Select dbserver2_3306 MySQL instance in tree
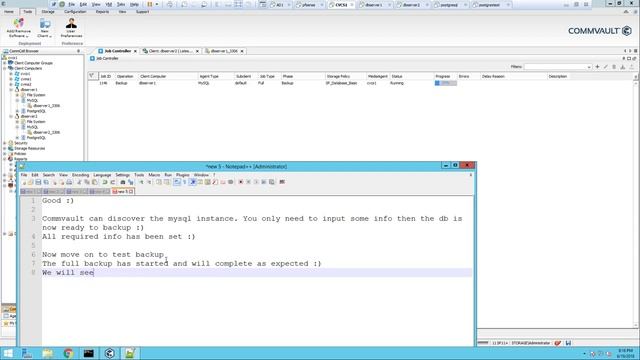640x360 pixels. pos(46,132)
